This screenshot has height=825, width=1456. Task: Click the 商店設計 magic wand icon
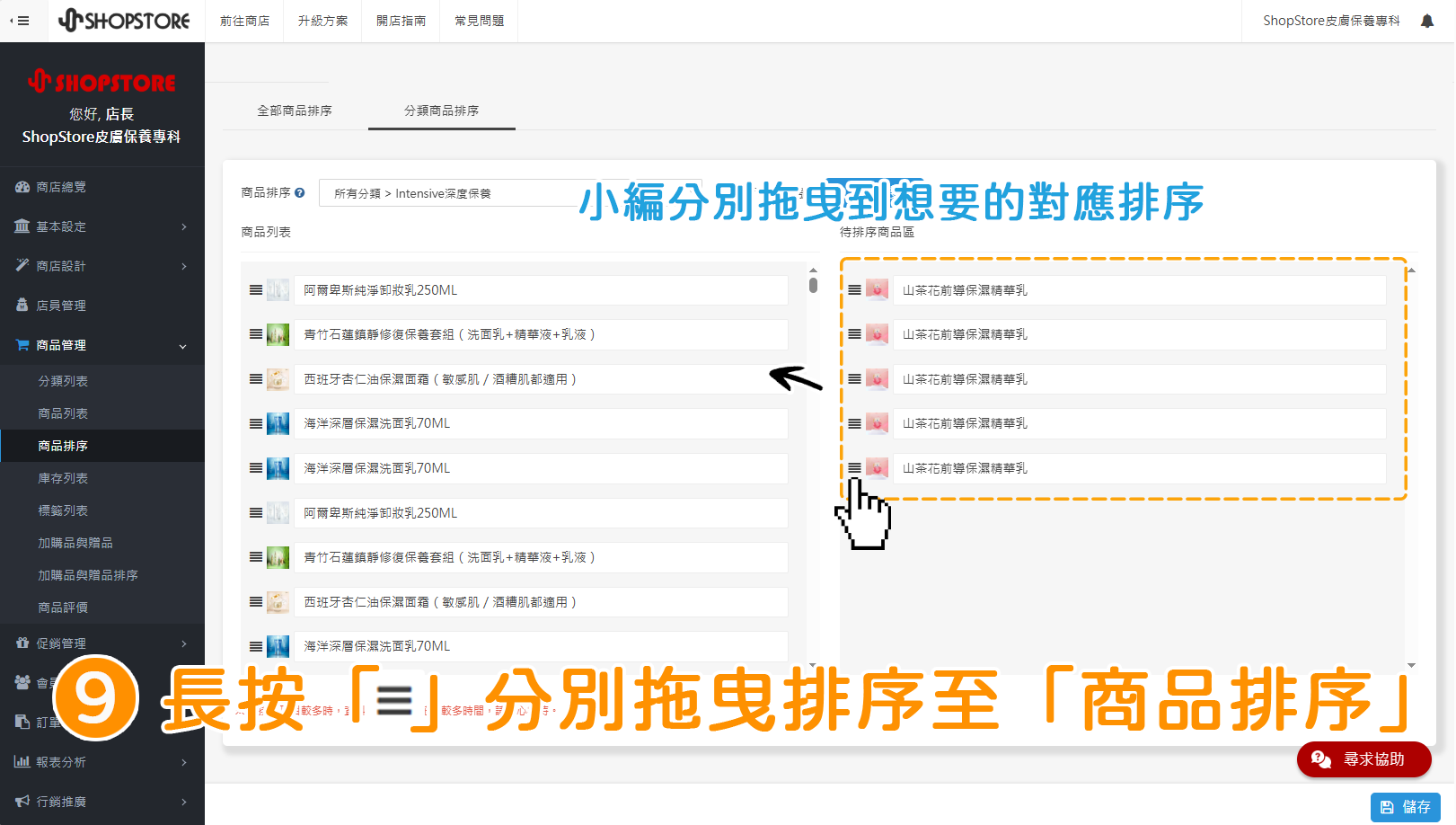(x=22, y=265)
